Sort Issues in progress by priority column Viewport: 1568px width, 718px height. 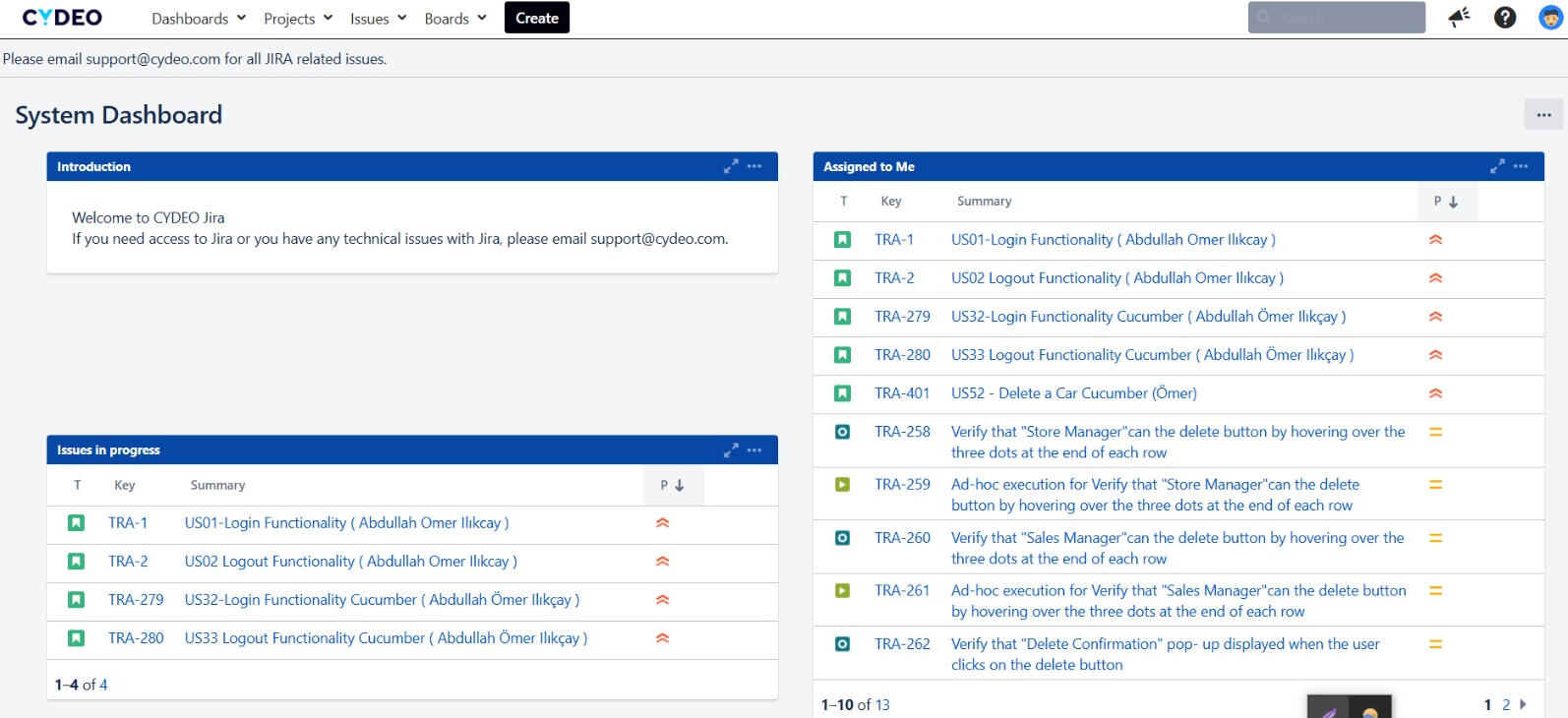click(672, 485)
